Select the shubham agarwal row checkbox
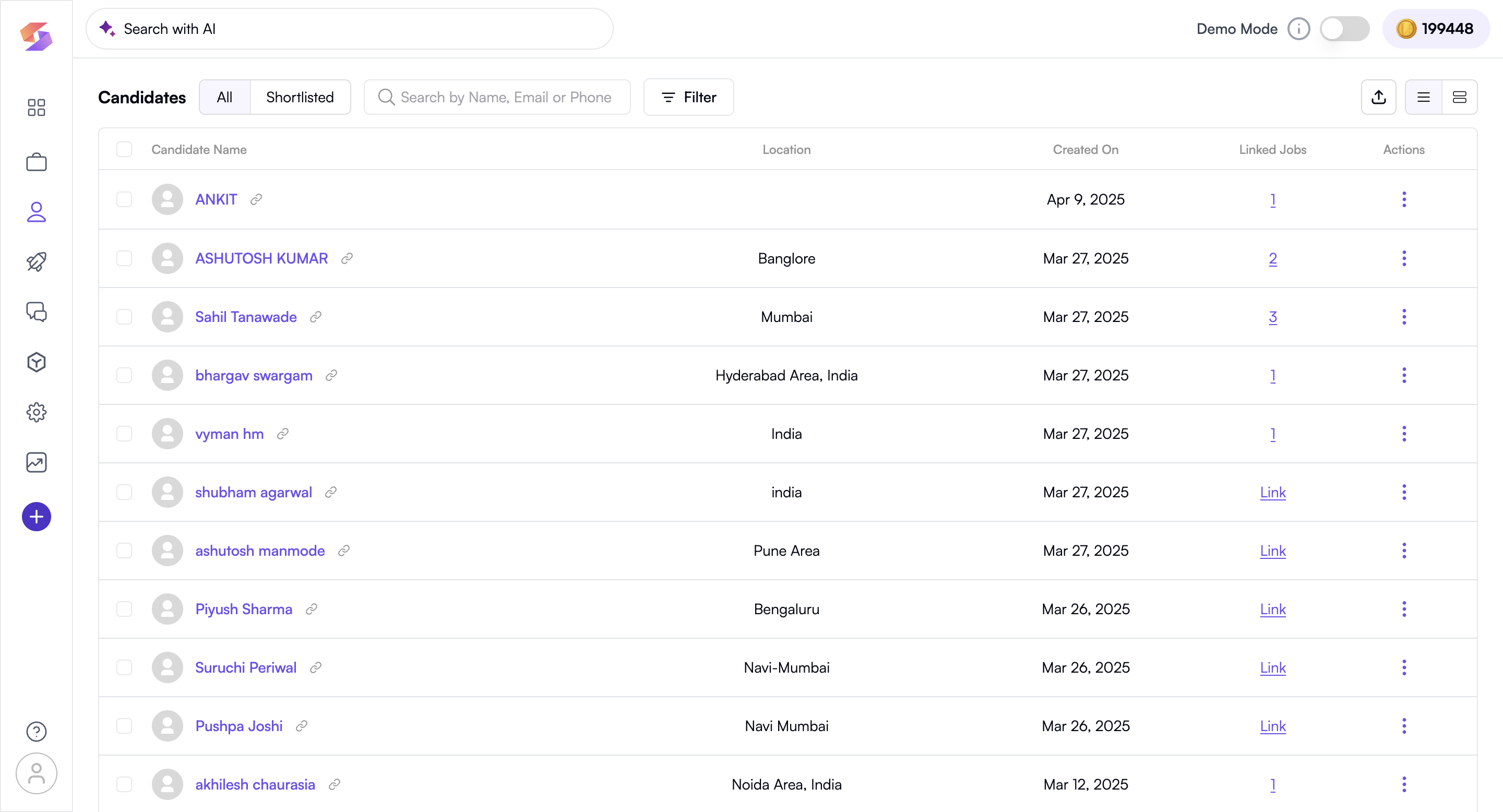 point(124,492)
